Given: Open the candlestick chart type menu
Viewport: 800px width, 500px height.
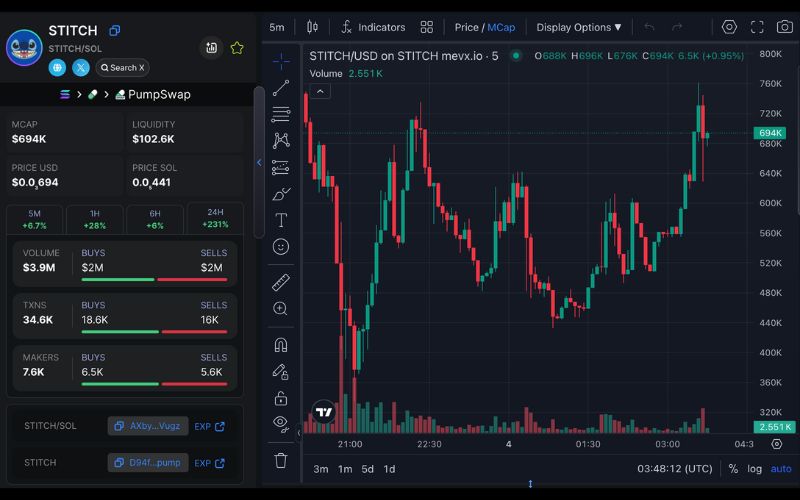Looking at the screenshot, I should [x=312, y=27].
